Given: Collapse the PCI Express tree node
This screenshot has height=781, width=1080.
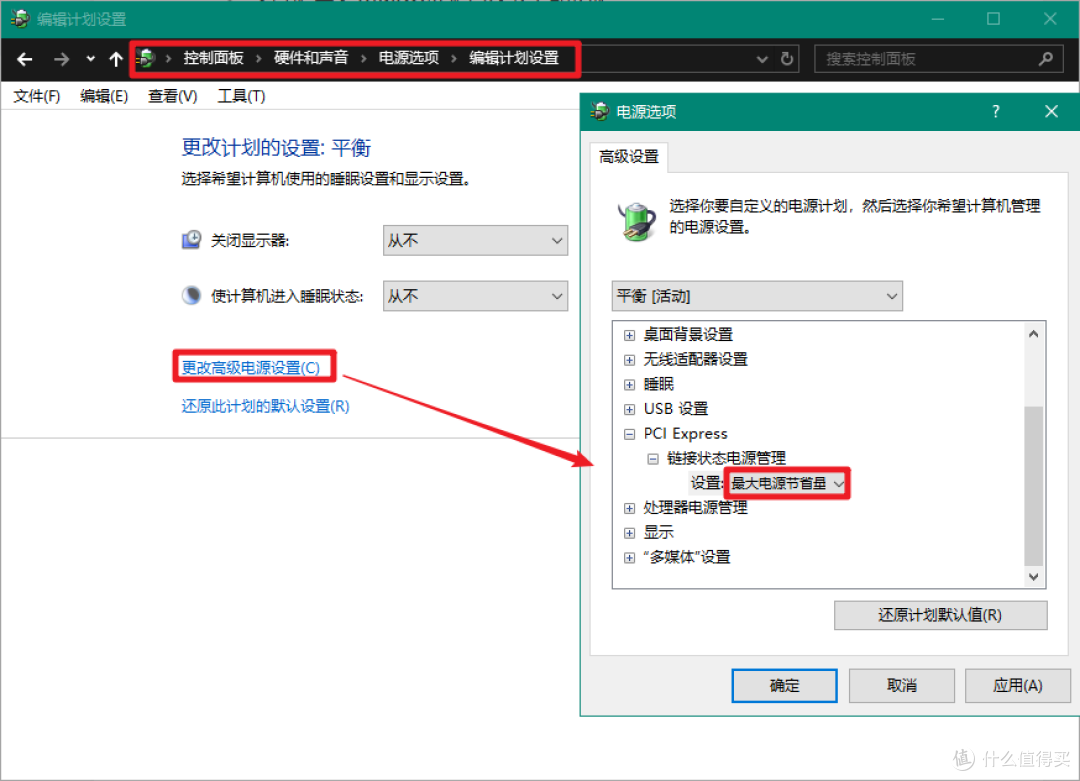Looking at the screenshot, I should tap(629, 434).
